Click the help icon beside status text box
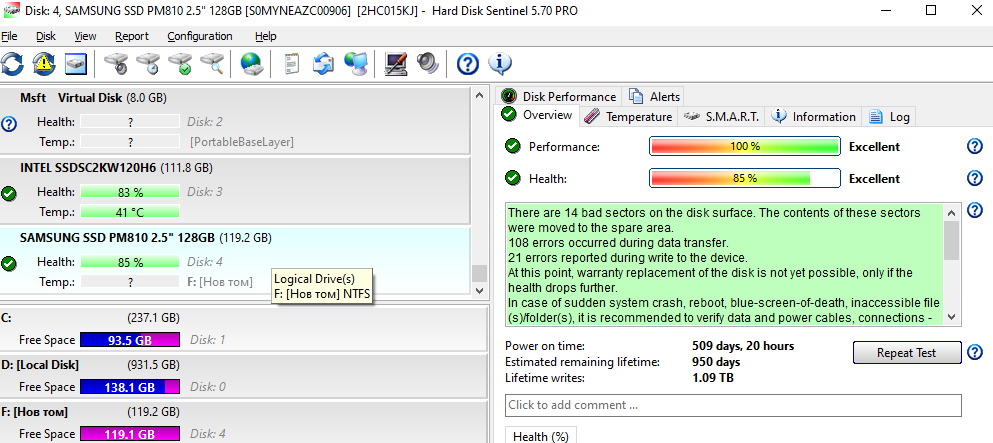This screenshot has height=443, width=993. click(975, 210)
